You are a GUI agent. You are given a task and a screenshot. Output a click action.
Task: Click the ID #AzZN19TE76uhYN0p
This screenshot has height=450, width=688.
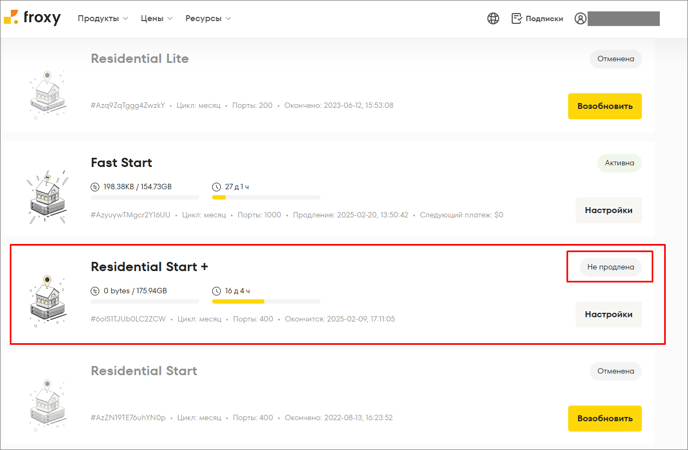pos(128,418)
